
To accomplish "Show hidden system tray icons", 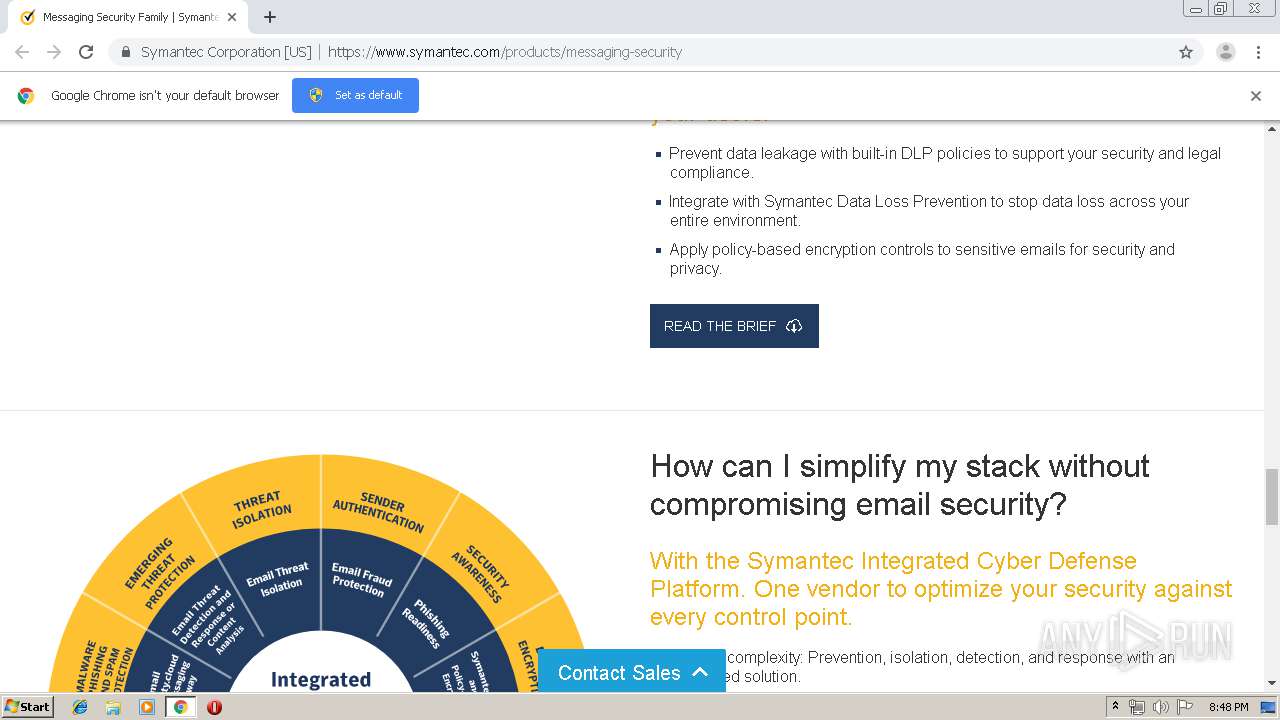I will pos(1115,707).
